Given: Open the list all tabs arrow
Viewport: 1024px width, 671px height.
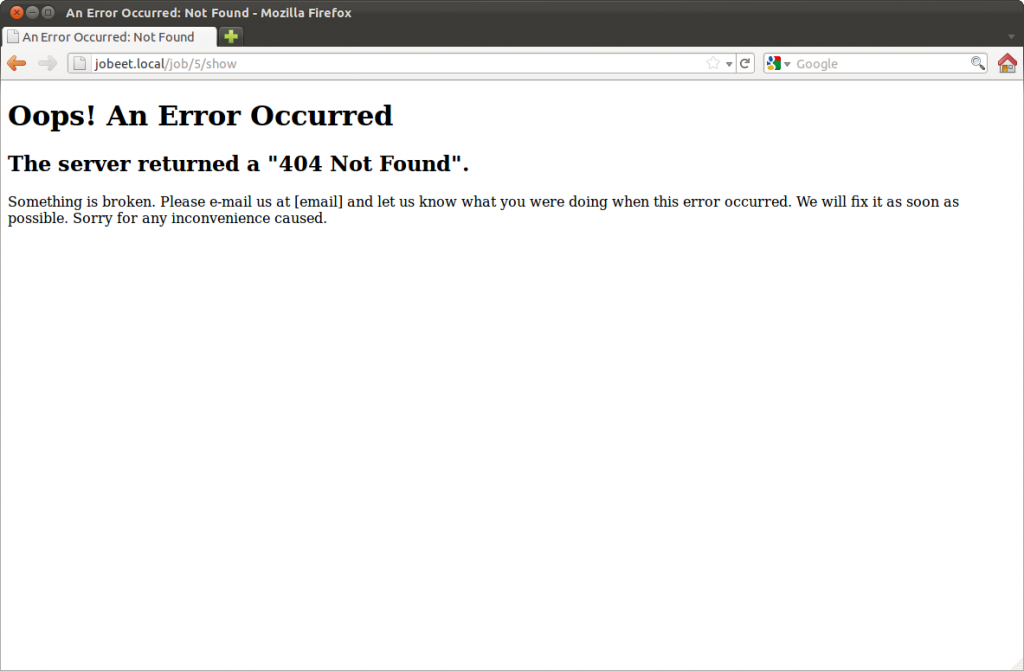Looking at the screenshot, I should [1011, 37].
